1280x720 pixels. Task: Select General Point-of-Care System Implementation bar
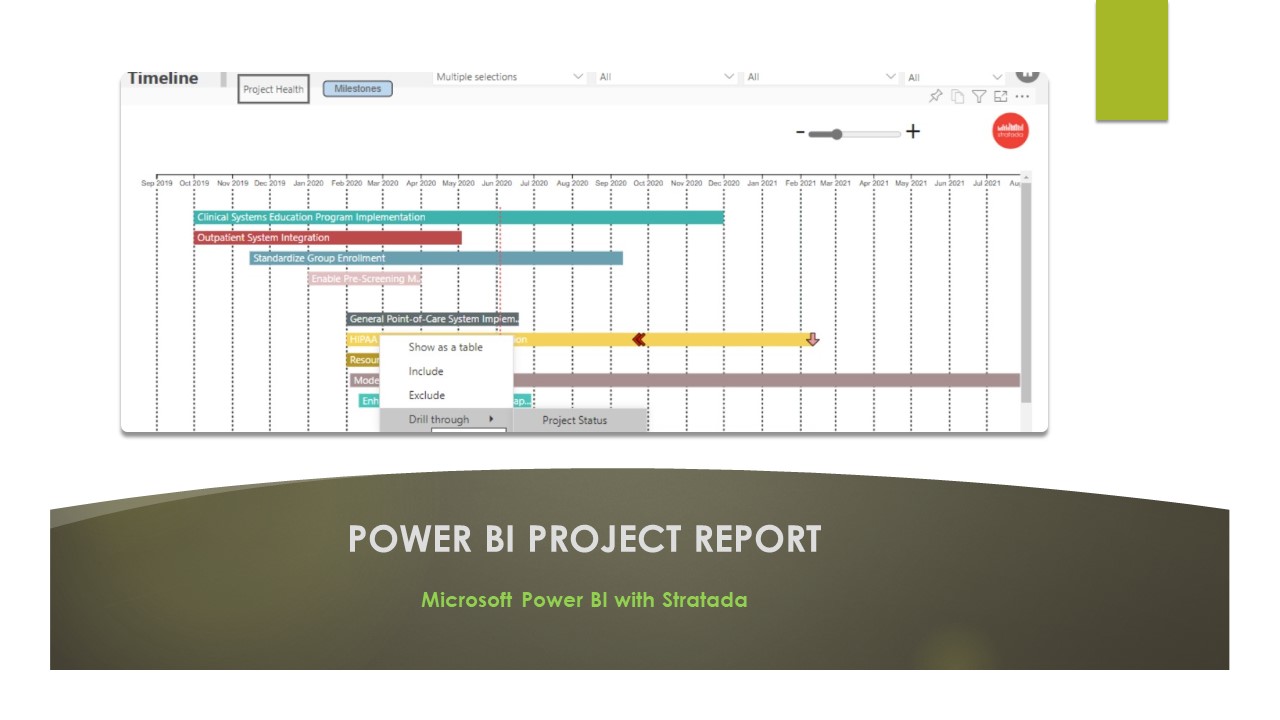(433, 319)
